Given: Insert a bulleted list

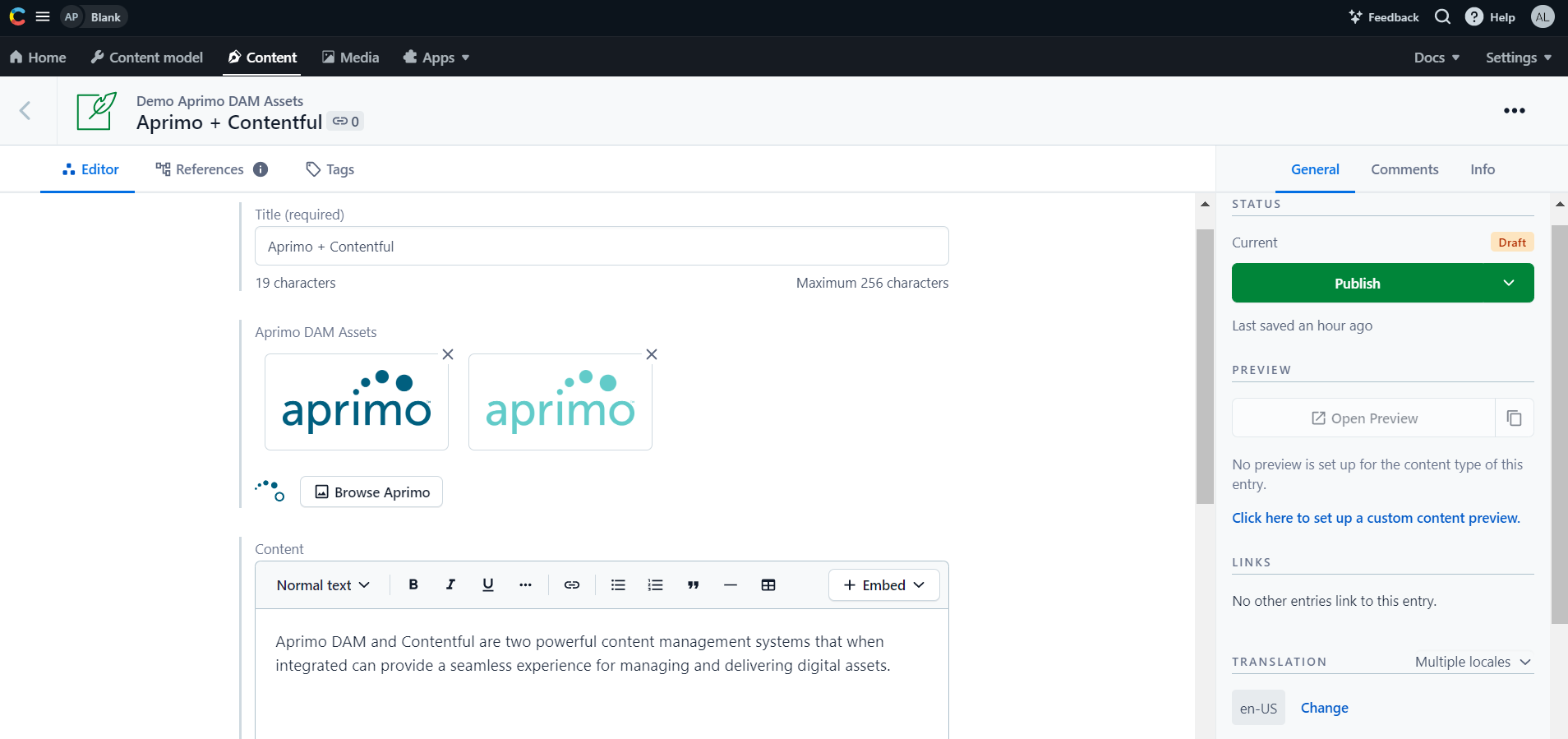Looking at the screenshot, I should coord(618,584).
